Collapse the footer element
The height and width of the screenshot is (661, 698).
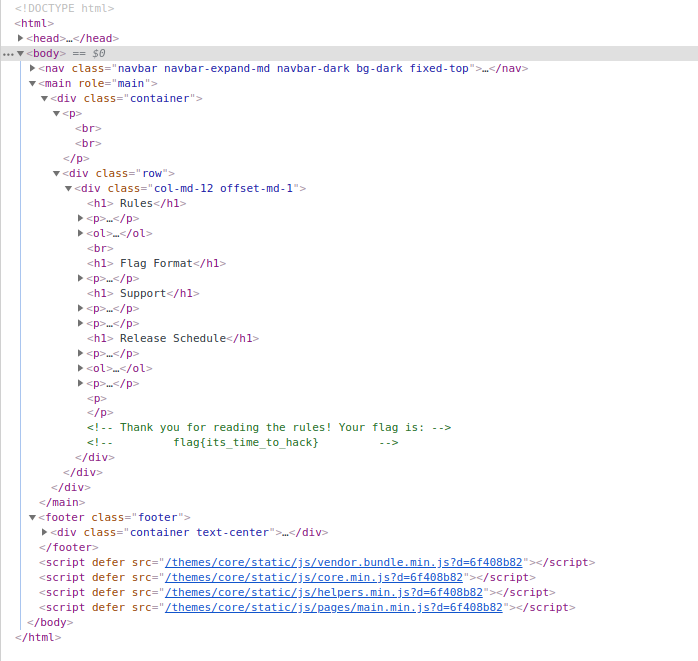click(33, 517)
